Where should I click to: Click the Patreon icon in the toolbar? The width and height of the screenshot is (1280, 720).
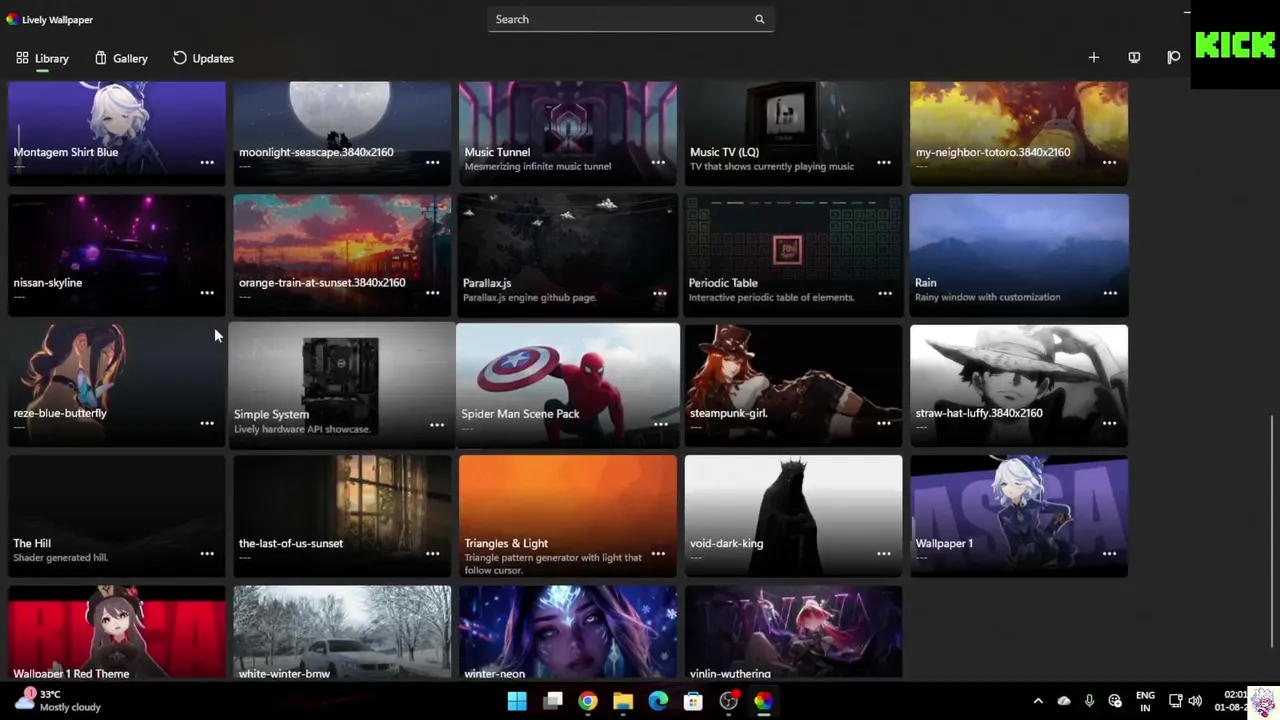1173,58
